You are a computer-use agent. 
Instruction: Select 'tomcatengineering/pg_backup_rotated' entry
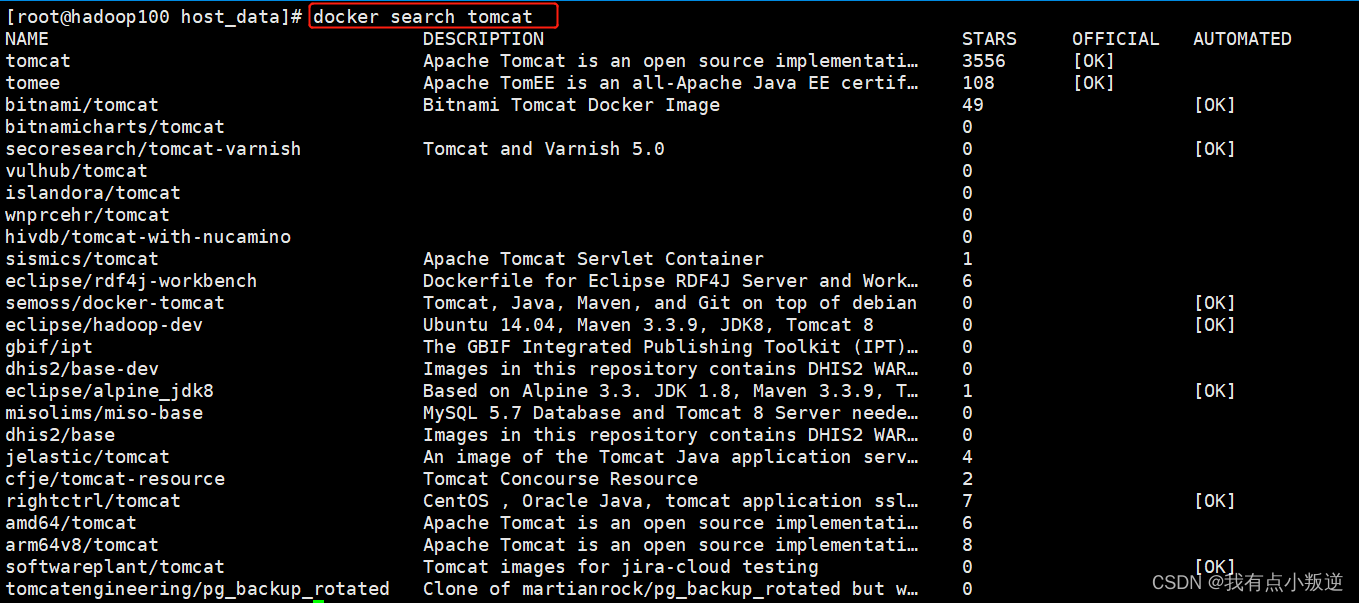click(x=197, y=589)
